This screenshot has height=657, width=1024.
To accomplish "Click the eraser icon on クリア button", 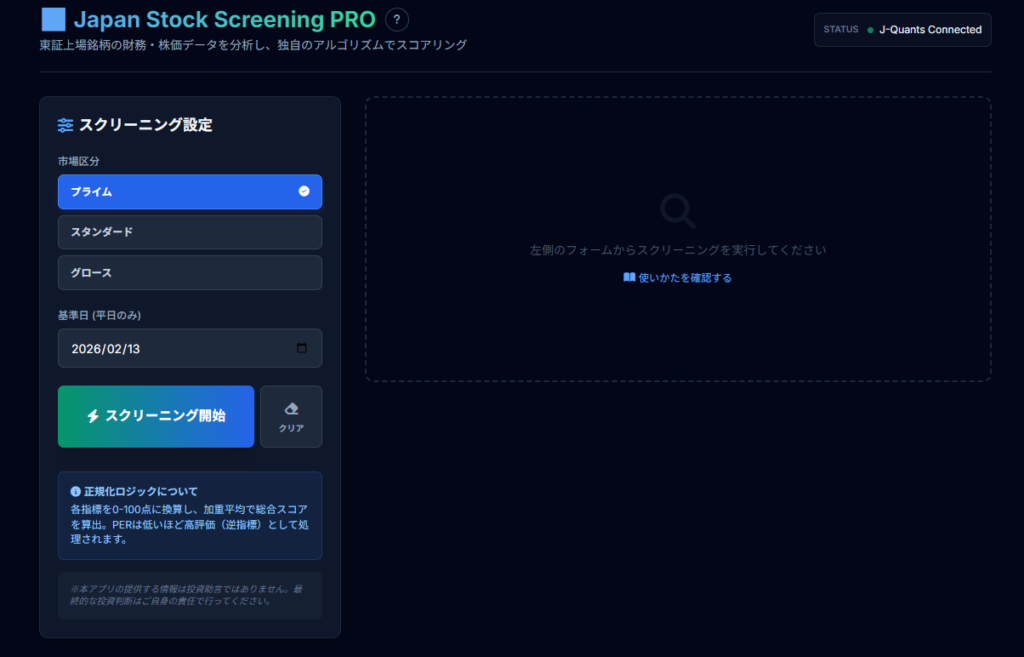I will (x=291, y=409).
